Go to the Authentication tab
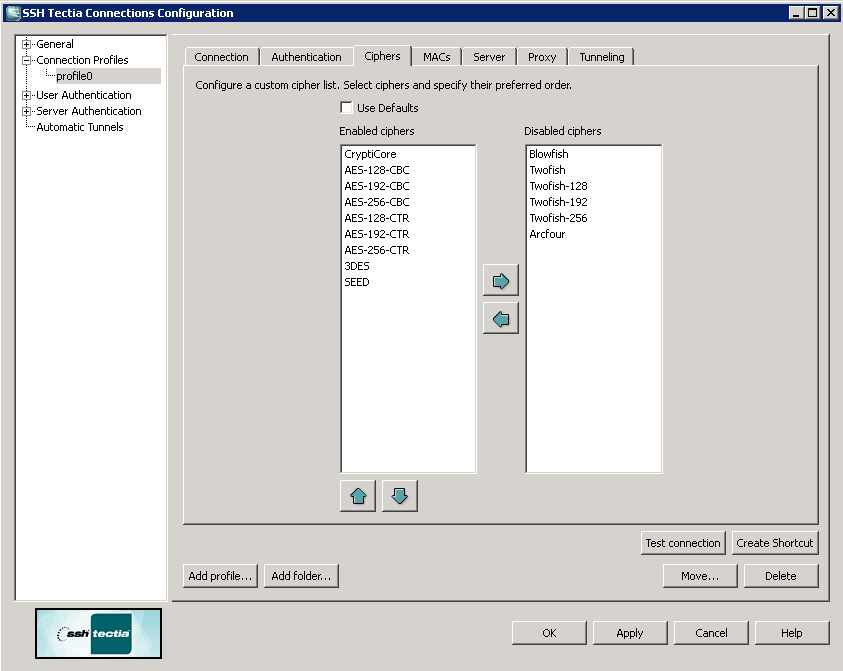Viewport: 843px width, 671px height. pyautogui.click(x=306, y=57)
